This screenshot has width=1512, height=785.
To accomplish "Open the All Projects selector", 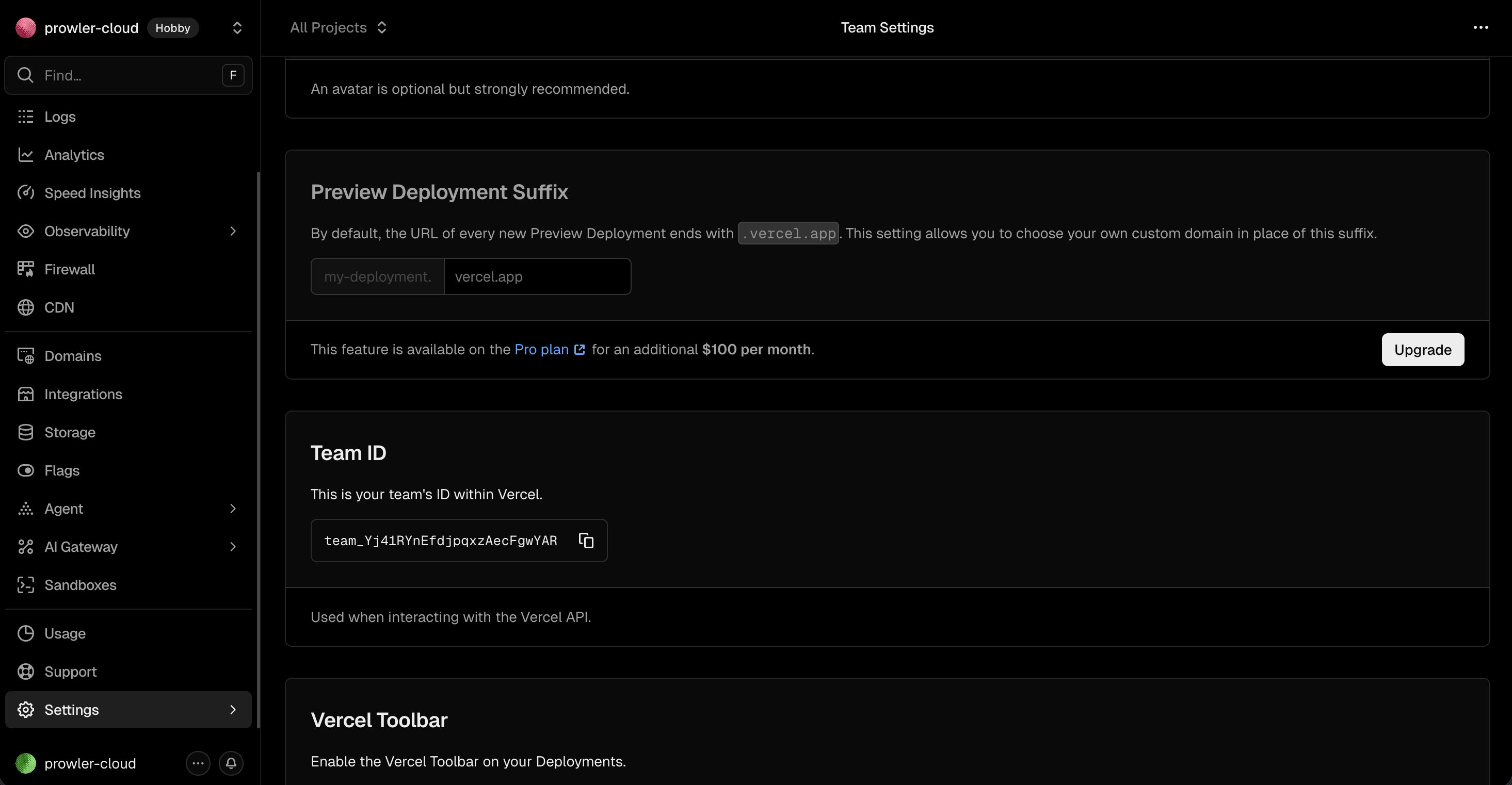I will (338, 27).
